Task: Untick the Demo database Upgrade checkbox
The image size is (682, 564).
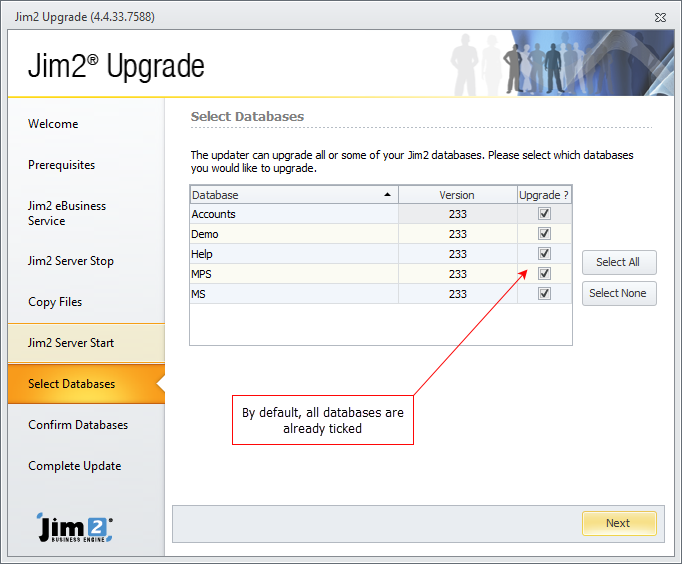Action: pyautogui.click(x=544, y=234)
